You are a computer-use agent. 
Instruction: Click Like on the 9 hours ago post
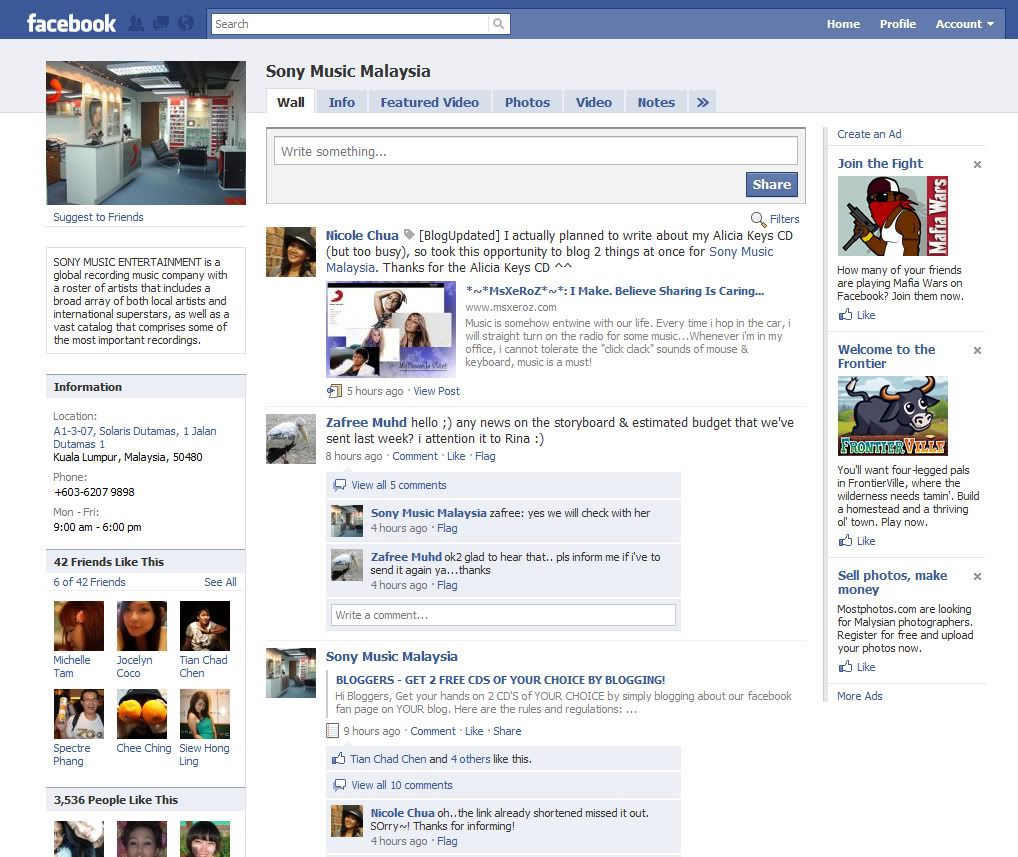coord(474,731)
